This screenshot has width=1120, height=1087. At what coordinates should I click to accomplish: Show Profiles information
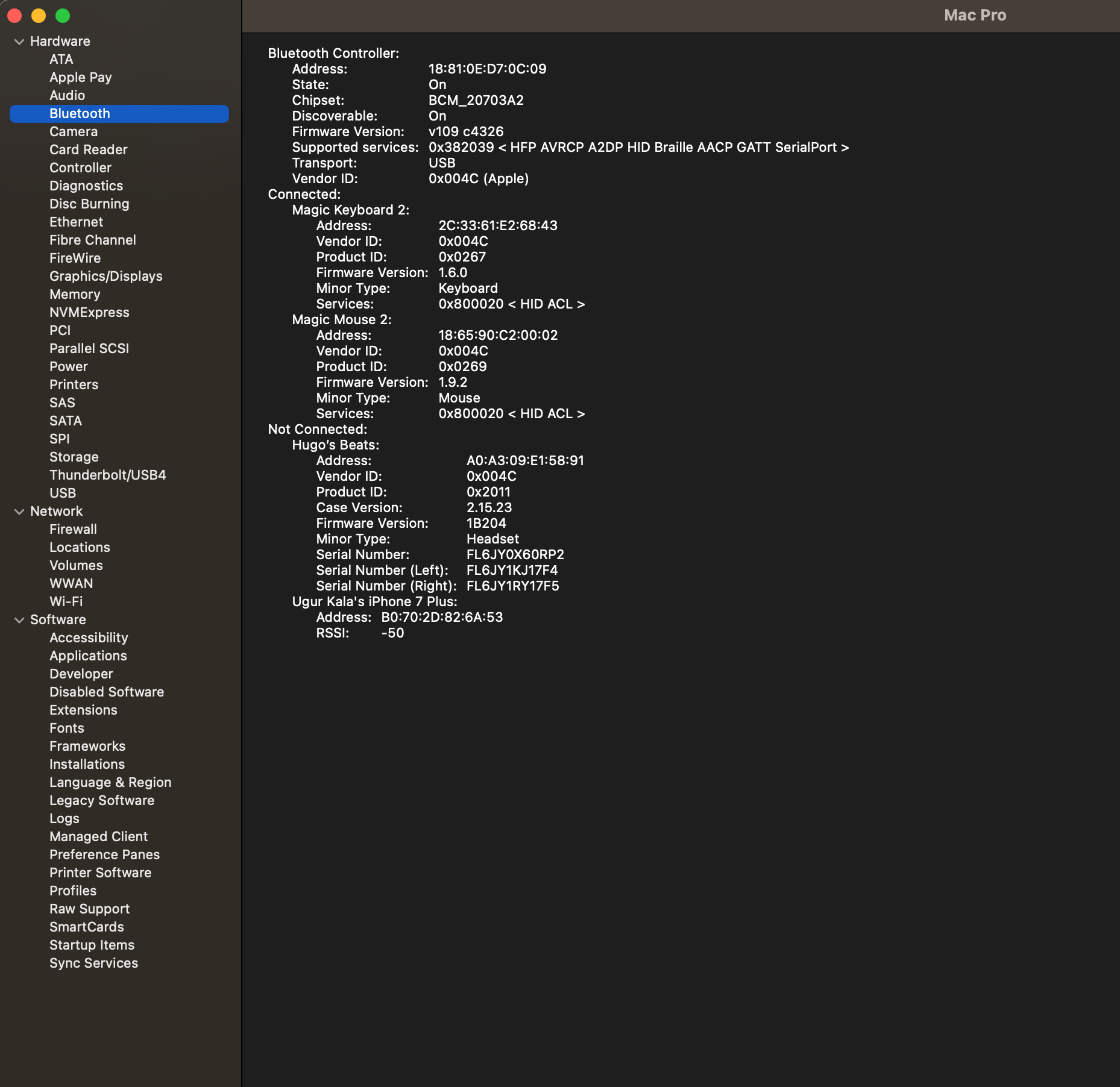point(73,891)
